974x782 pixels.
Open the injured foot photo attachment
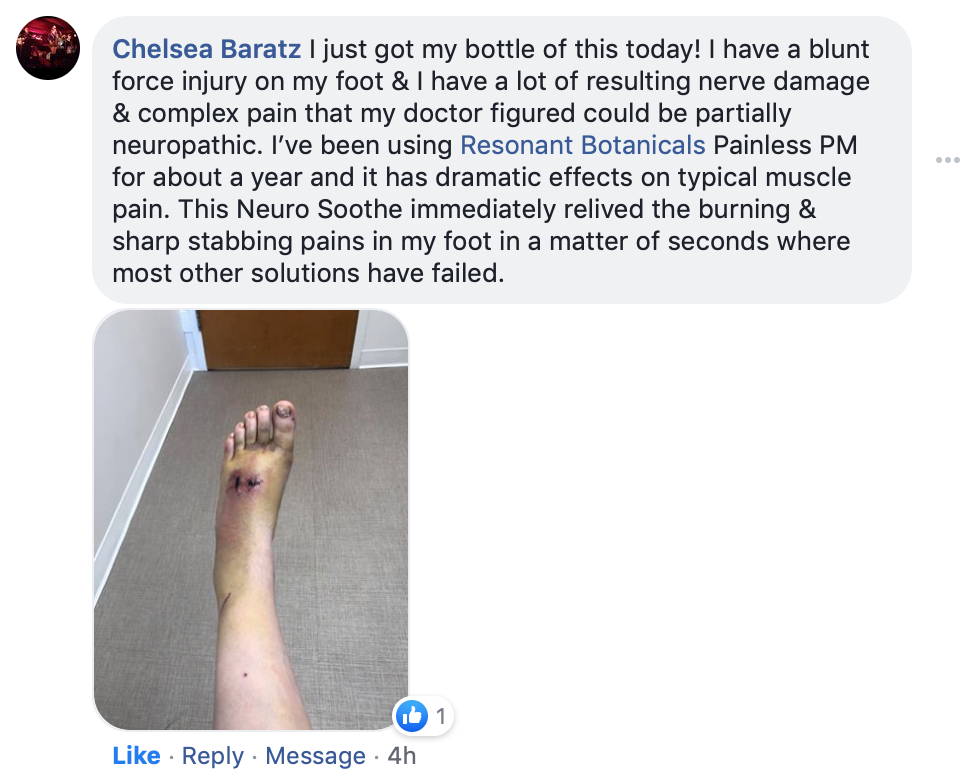pos(251,519)
